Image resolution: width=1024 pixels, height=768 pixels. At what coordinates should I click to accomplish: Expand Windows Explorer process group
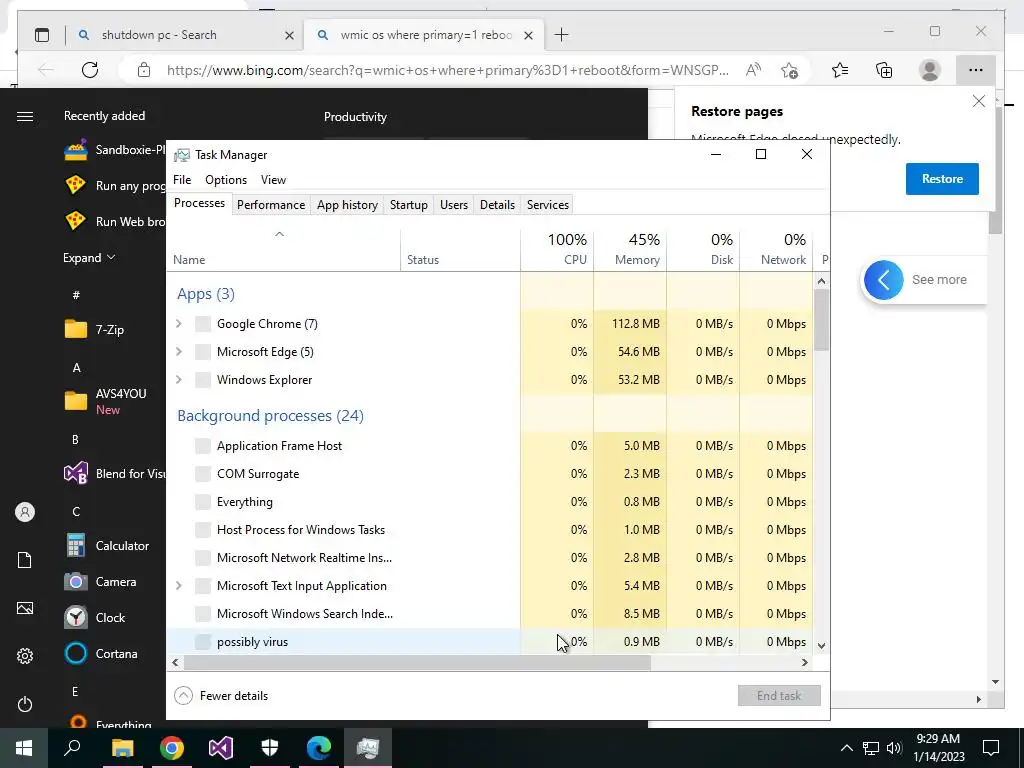point(179,380)
